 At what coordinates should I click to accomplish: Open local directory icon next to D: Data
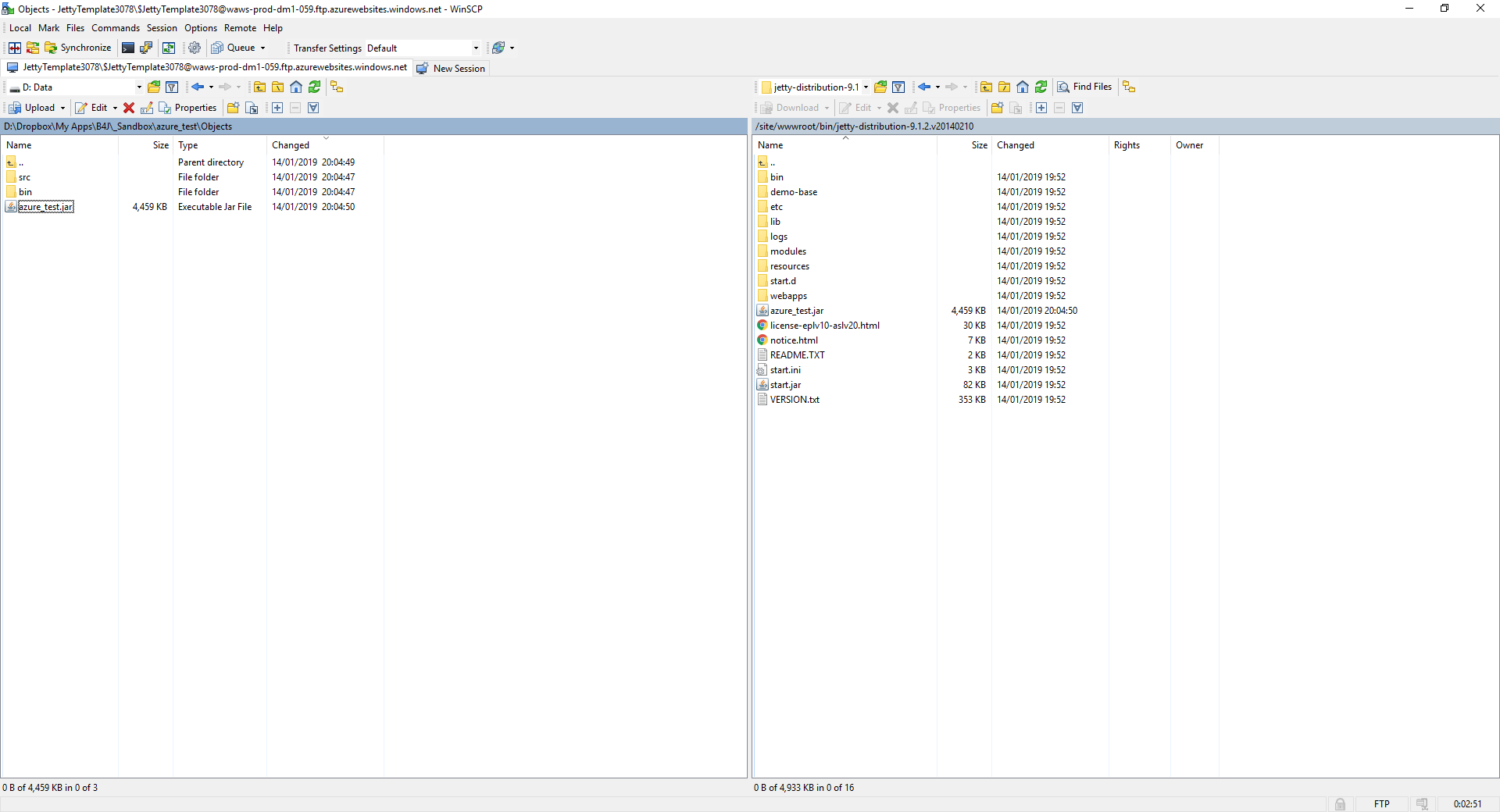pyautogui.click(x=154, y=87)
